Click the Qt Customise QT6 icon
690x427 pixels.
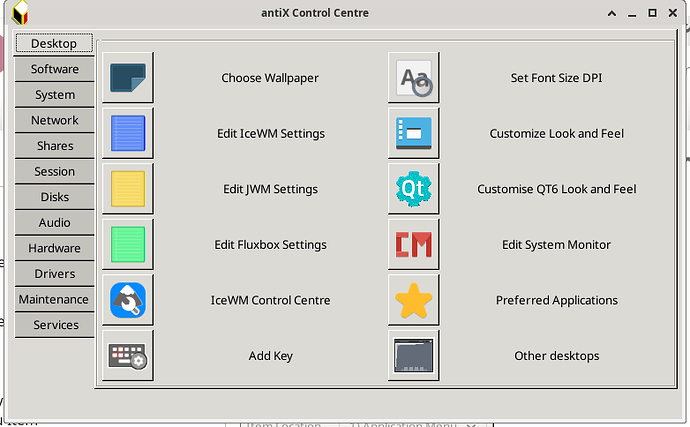(x=414, y=188)
